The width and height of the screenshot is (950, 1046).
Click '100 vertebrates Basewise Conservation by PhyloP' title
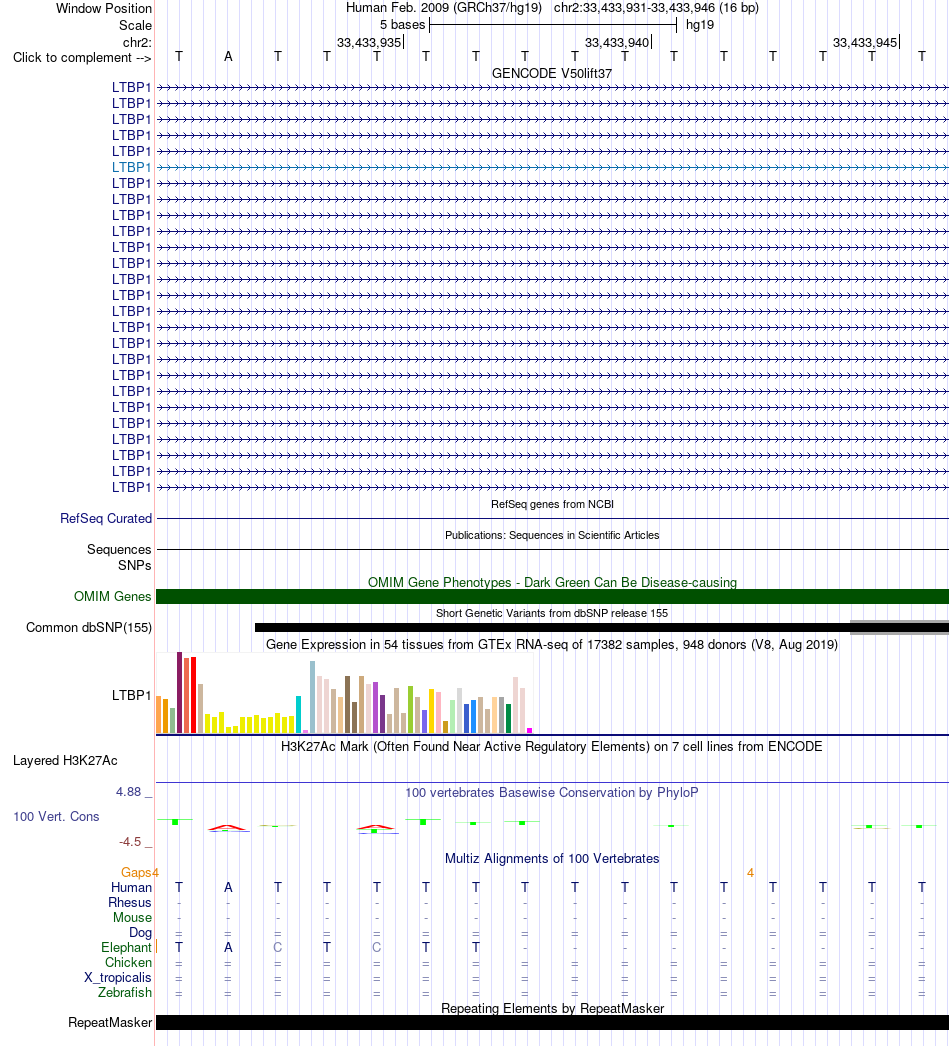552,793
